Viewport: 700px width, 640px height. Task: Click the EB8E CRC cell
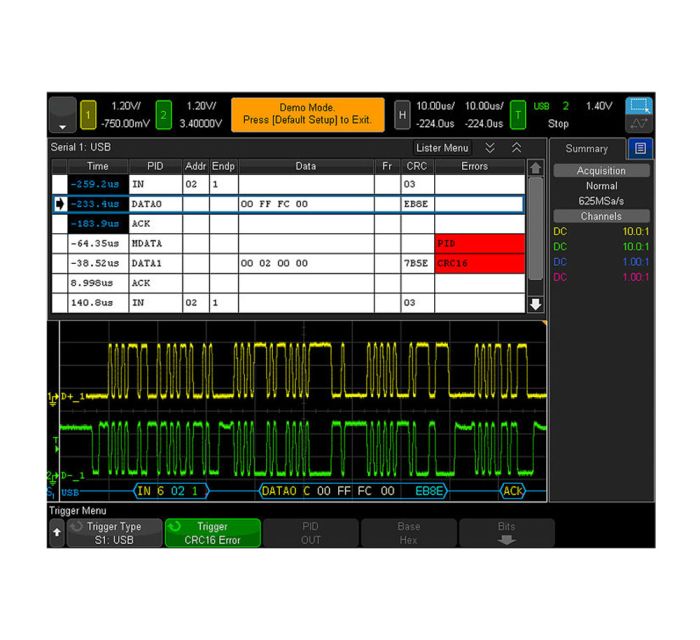[417, 204]
